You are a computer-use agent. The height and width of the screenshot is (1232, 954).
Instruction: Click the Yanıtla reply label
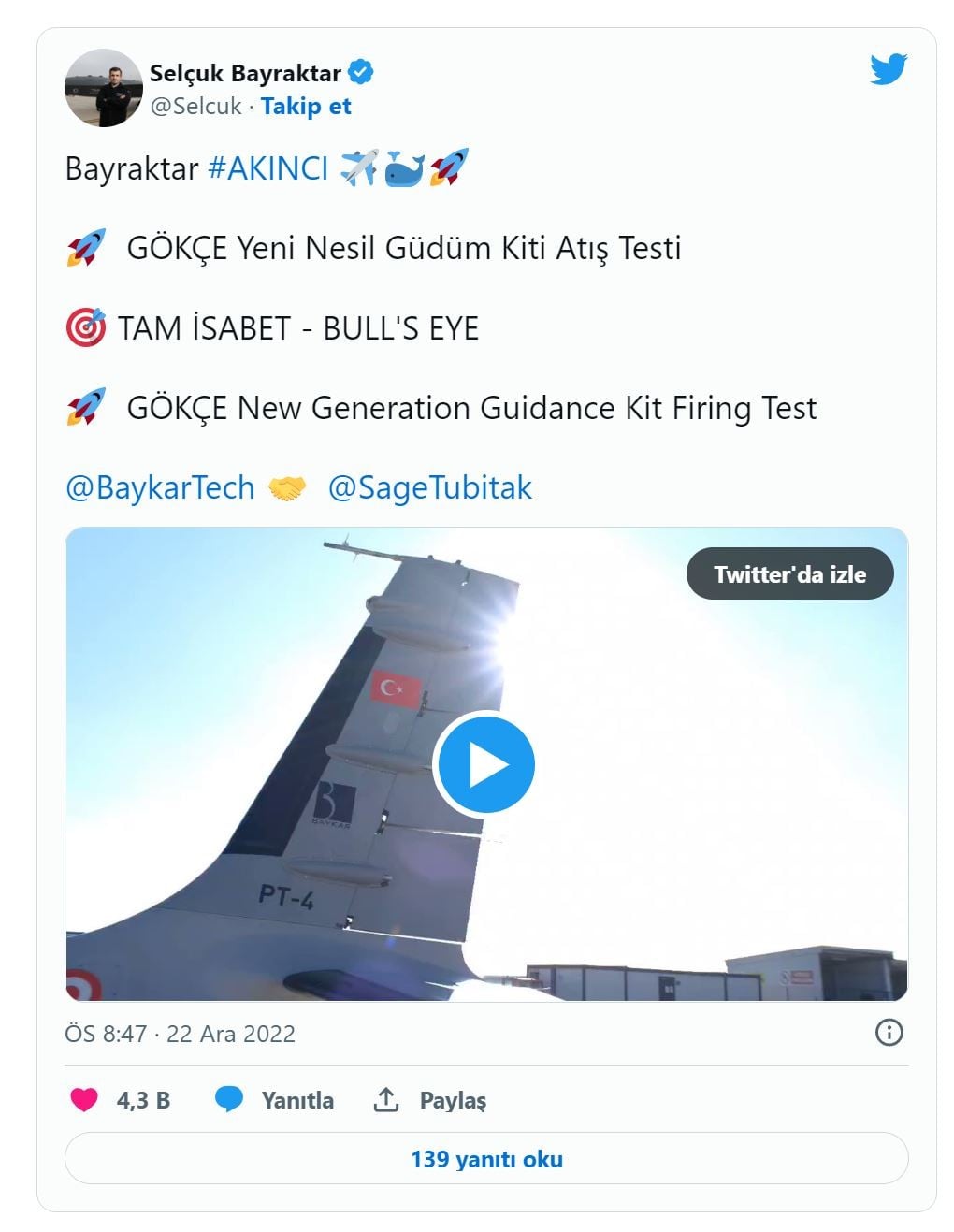297,1100
